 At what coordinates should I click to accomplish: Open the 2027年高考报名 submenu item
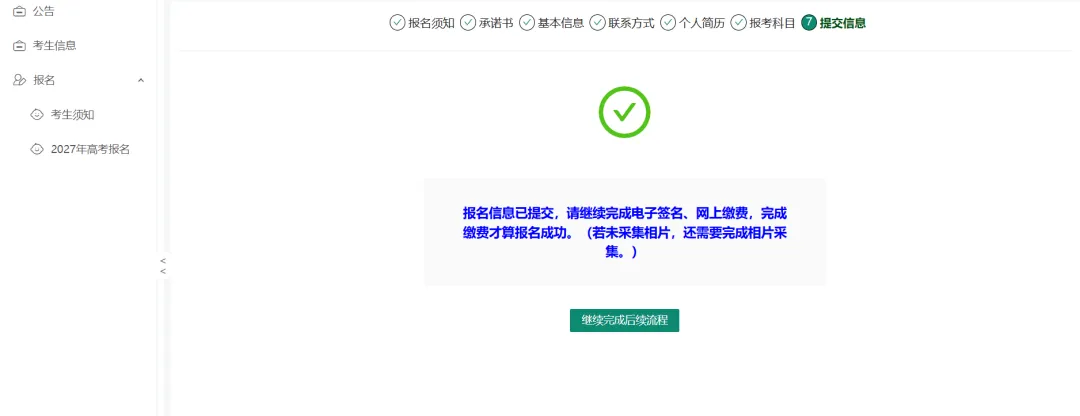(x=90, y=149)
